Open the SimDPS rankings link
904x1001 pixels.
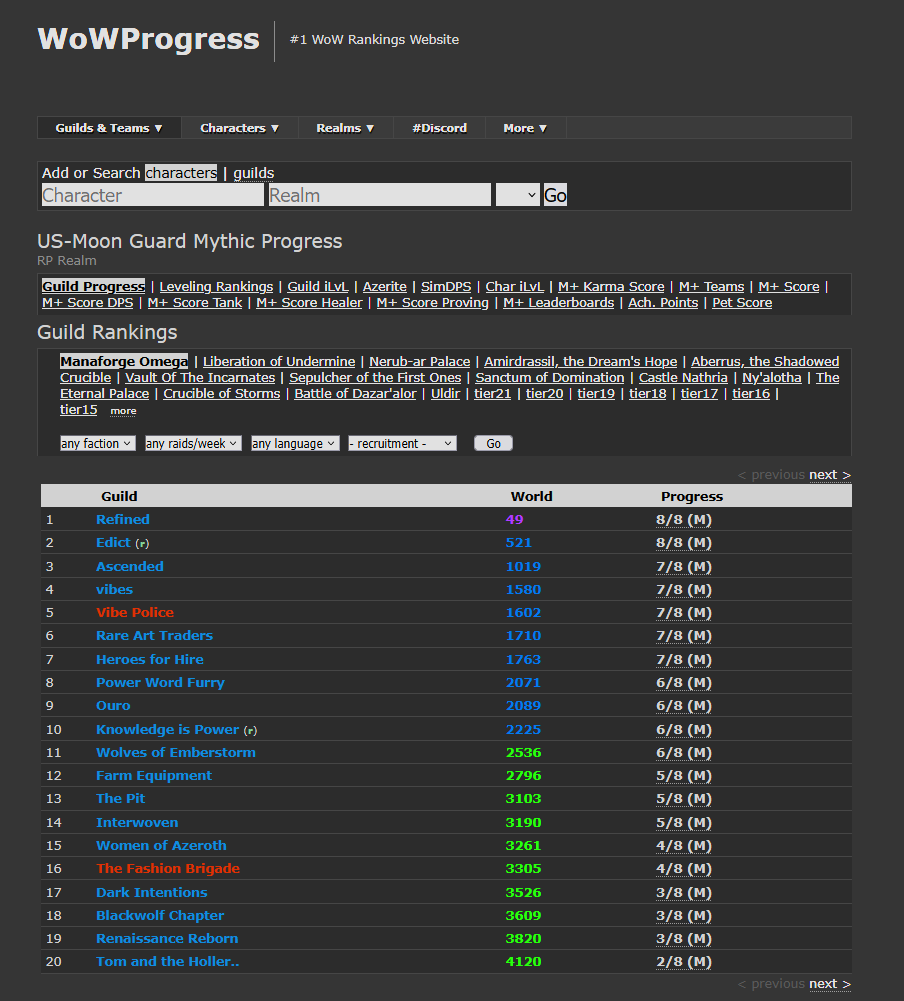point(446,287)
